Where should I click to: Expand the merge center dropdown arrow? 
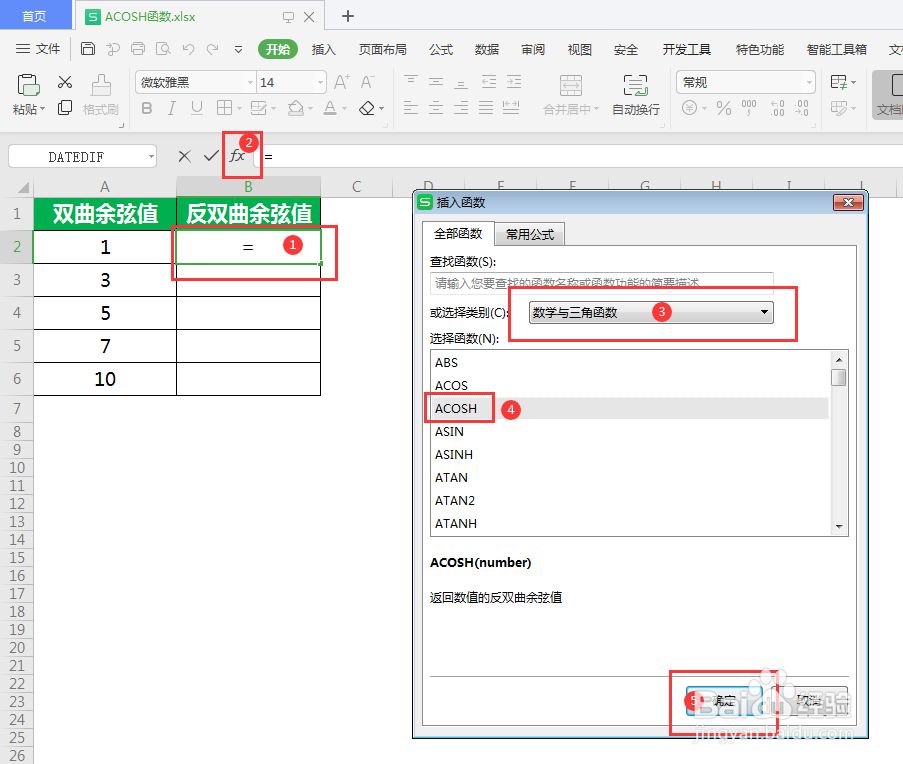point(597,109)
